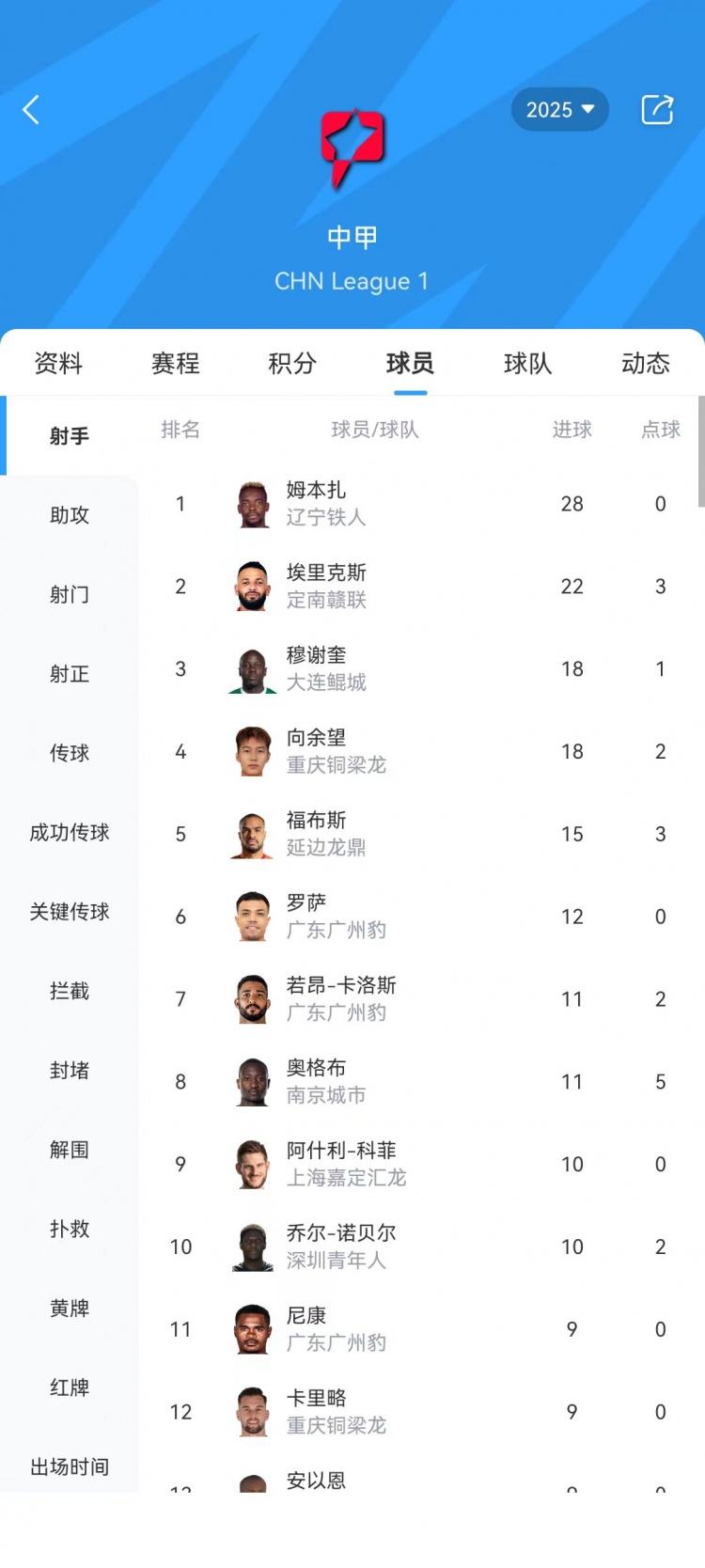Image resolution: width=705 pixels, height=1568 pixels.
Task: Select 黄牌 in the stats sidebar
Action: pos(70,1309)
